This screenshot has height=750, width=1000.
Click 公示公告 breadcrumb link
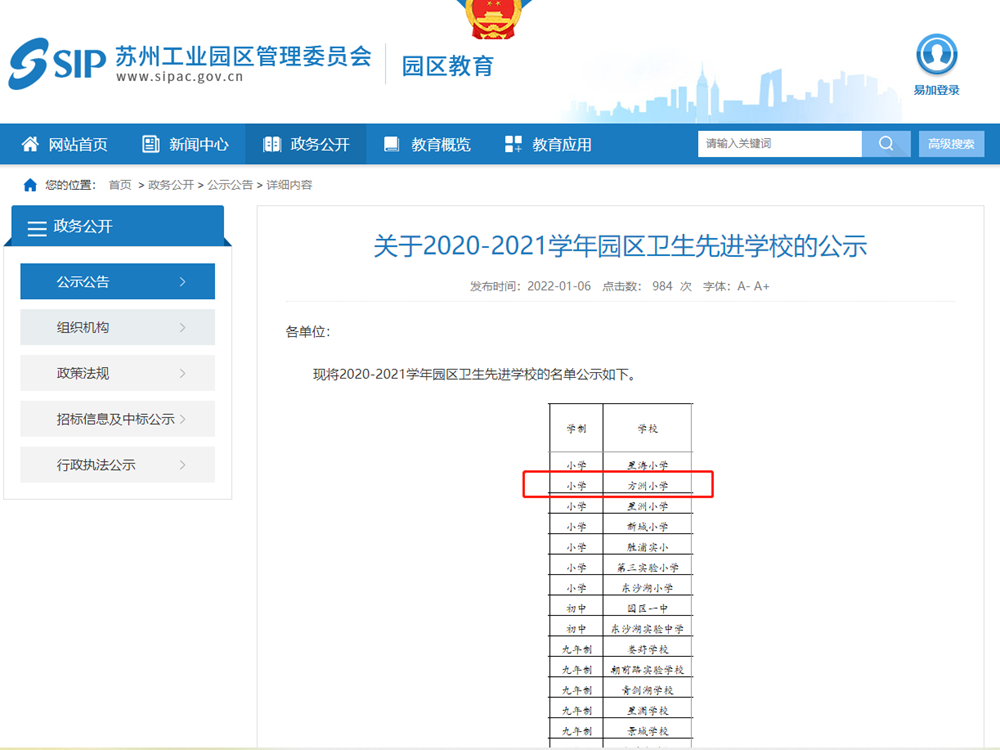(x=230, y=185)
